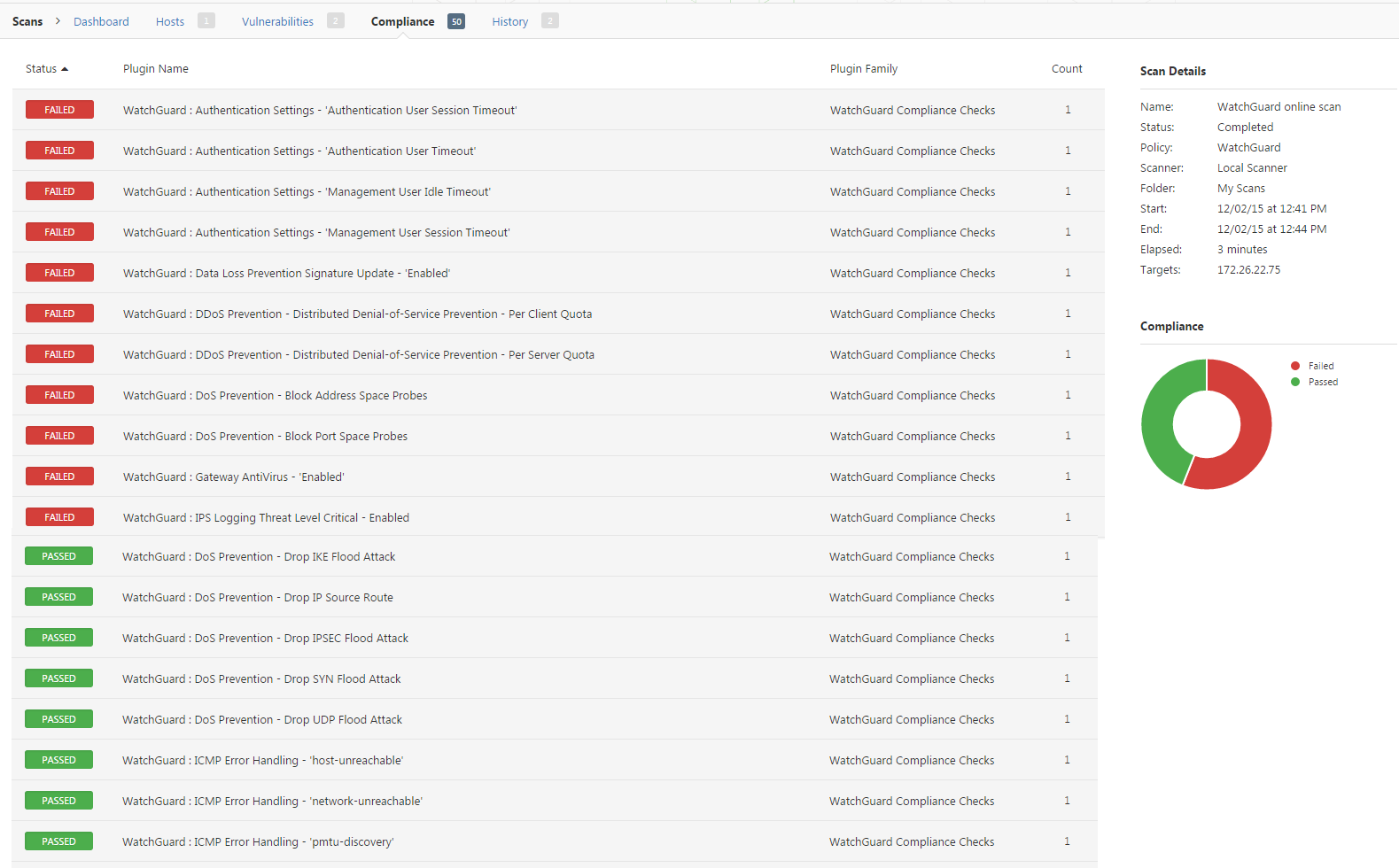This screenshot has width=1399, height=868.
Task: Click the scan name 'WatchGuard online scan'
Action: point(1279,106)
